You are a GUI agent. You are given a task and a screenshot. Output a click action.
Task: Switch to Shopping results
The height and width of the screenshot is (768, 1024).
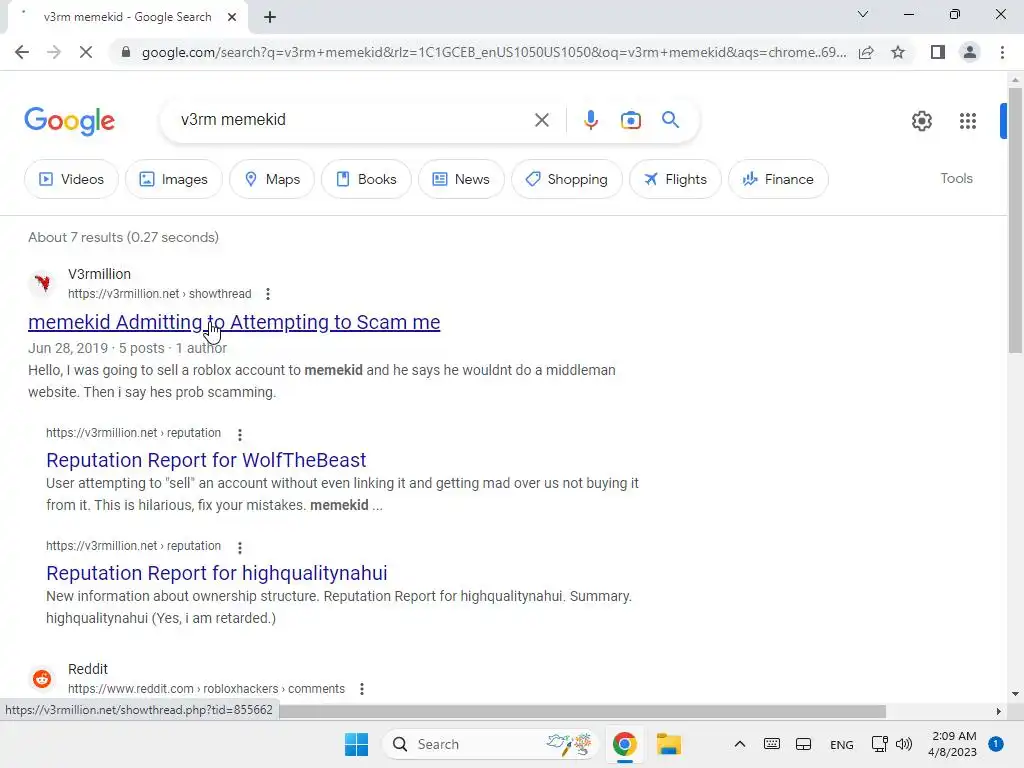pyautogui.click(x=566, y=179)
